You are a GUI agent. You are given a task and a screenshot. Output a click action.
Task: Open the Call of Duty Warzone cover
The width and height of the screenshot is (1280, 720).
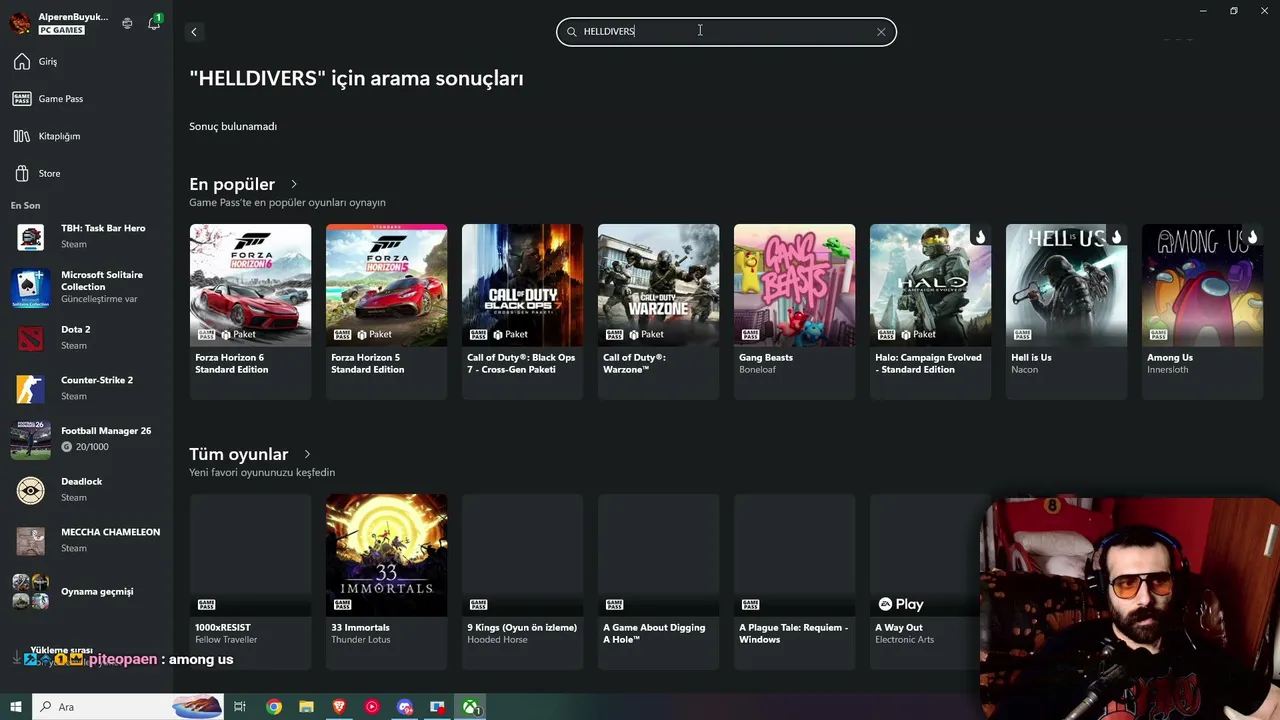(658, 285)
